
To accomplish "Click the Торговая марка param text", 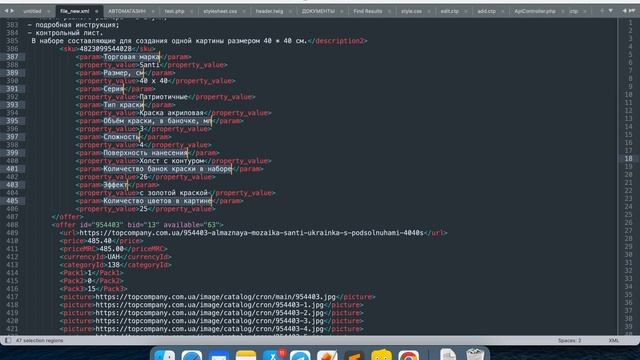I will click(131, 57).
